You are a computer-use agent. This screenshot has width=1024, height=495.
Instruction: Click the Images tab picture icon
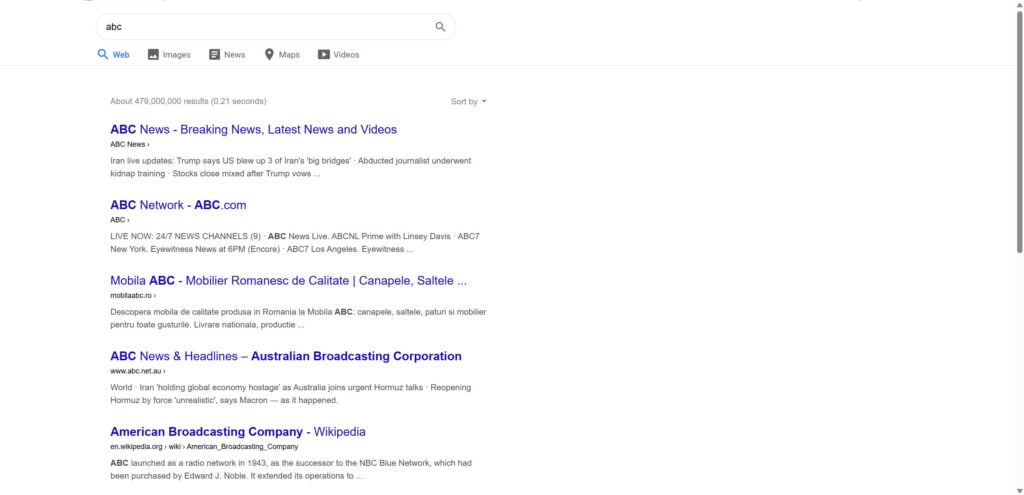point(153,55)
